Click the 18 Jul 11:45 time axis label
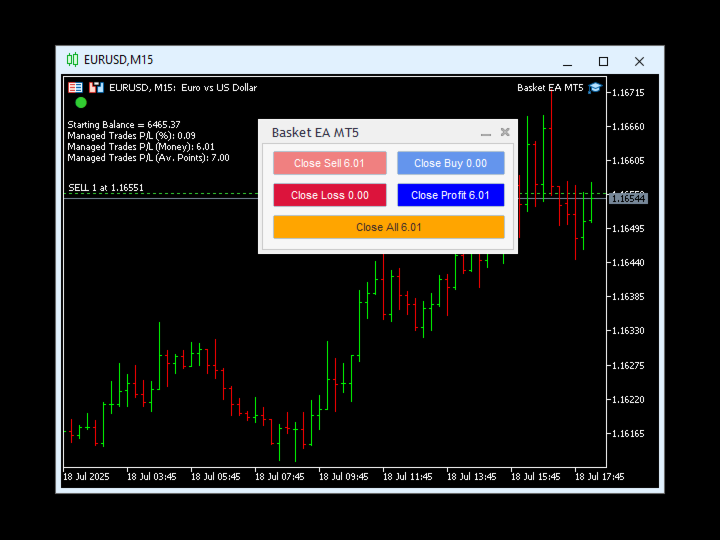The width and height of the screenshot is (720, 540). 408,477
